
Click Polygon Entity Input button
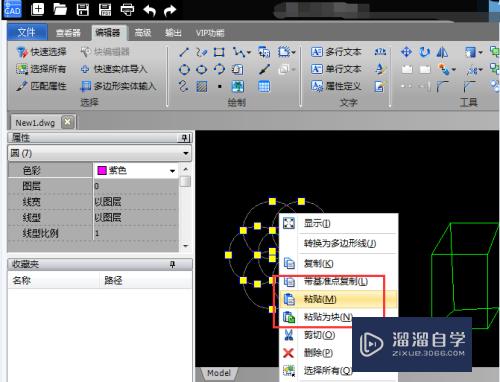119,86
